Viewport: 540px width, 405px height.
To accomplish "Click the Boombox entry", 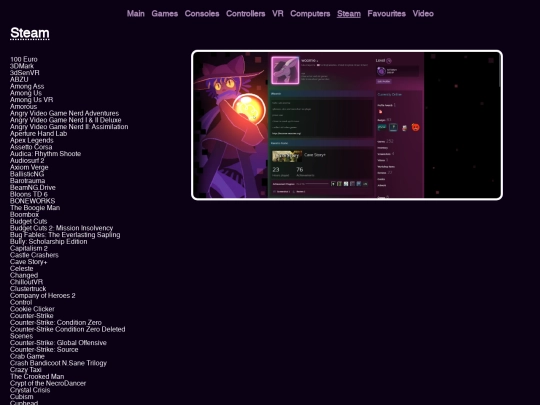I will (24, 215).
